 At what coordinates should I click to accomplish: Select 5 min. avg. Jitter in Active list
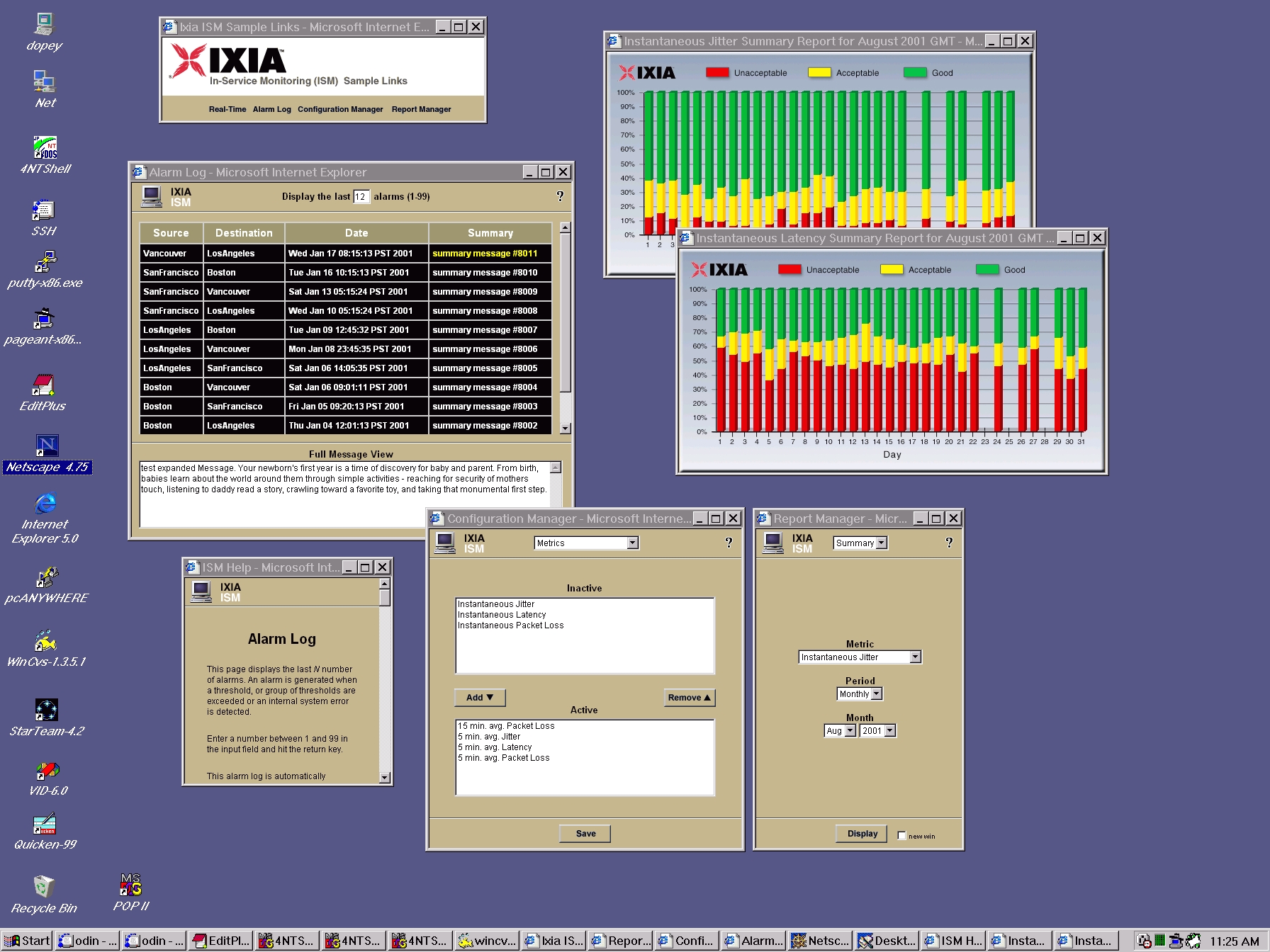click(x=489, y=737)
